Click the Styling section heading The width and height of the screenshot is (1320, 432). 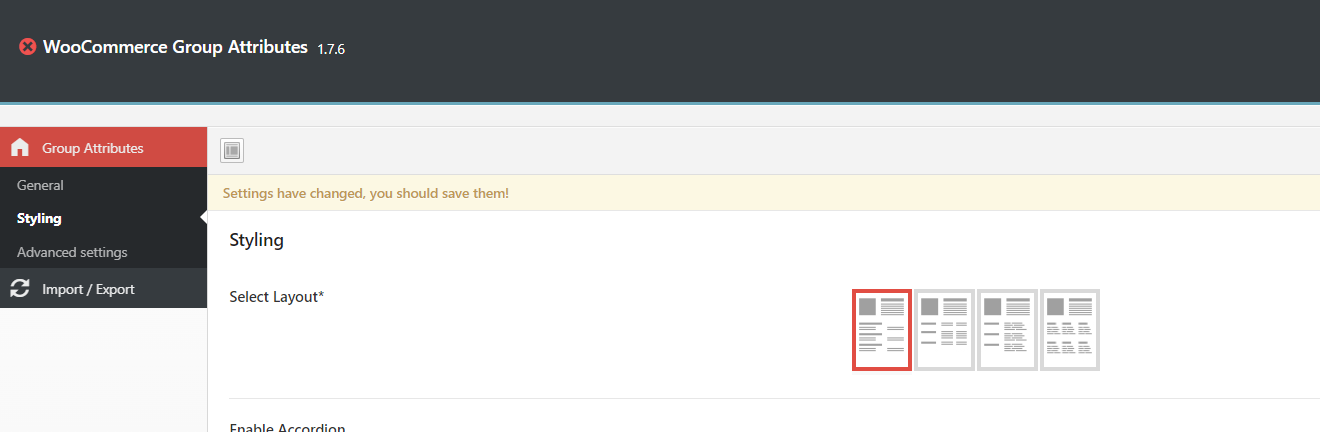tap(257, 240)
